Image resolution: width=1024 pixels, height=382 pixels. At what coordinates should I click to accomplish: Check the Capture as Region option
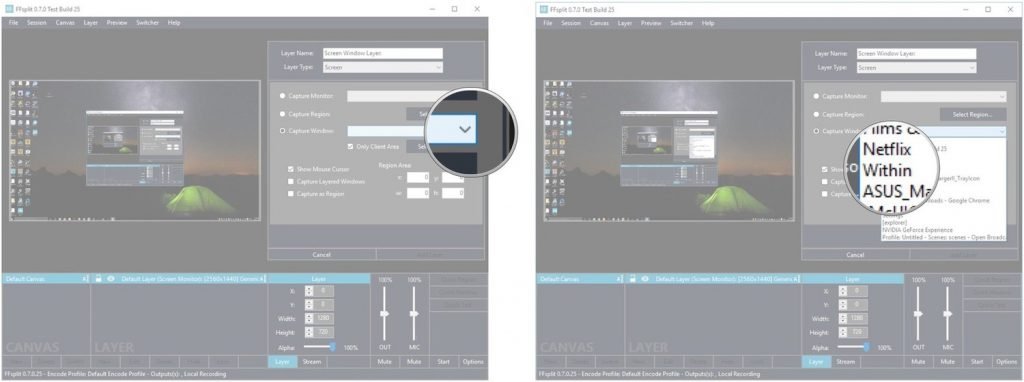291,194
